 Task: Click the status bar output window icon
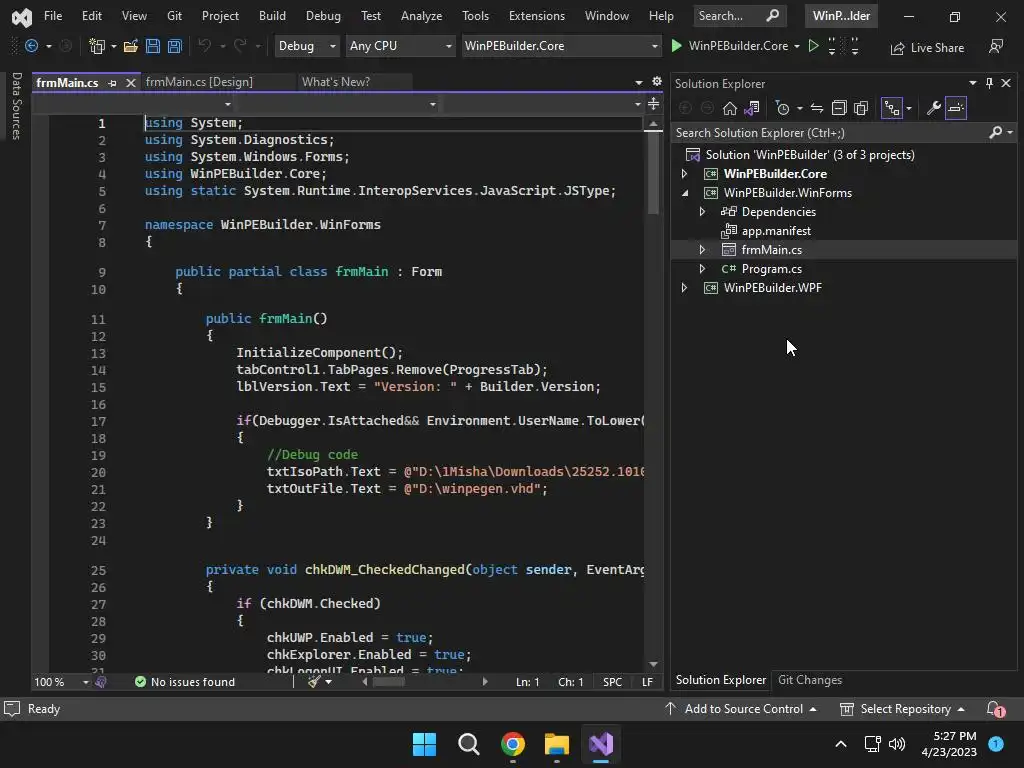click(x=12, y=709)
